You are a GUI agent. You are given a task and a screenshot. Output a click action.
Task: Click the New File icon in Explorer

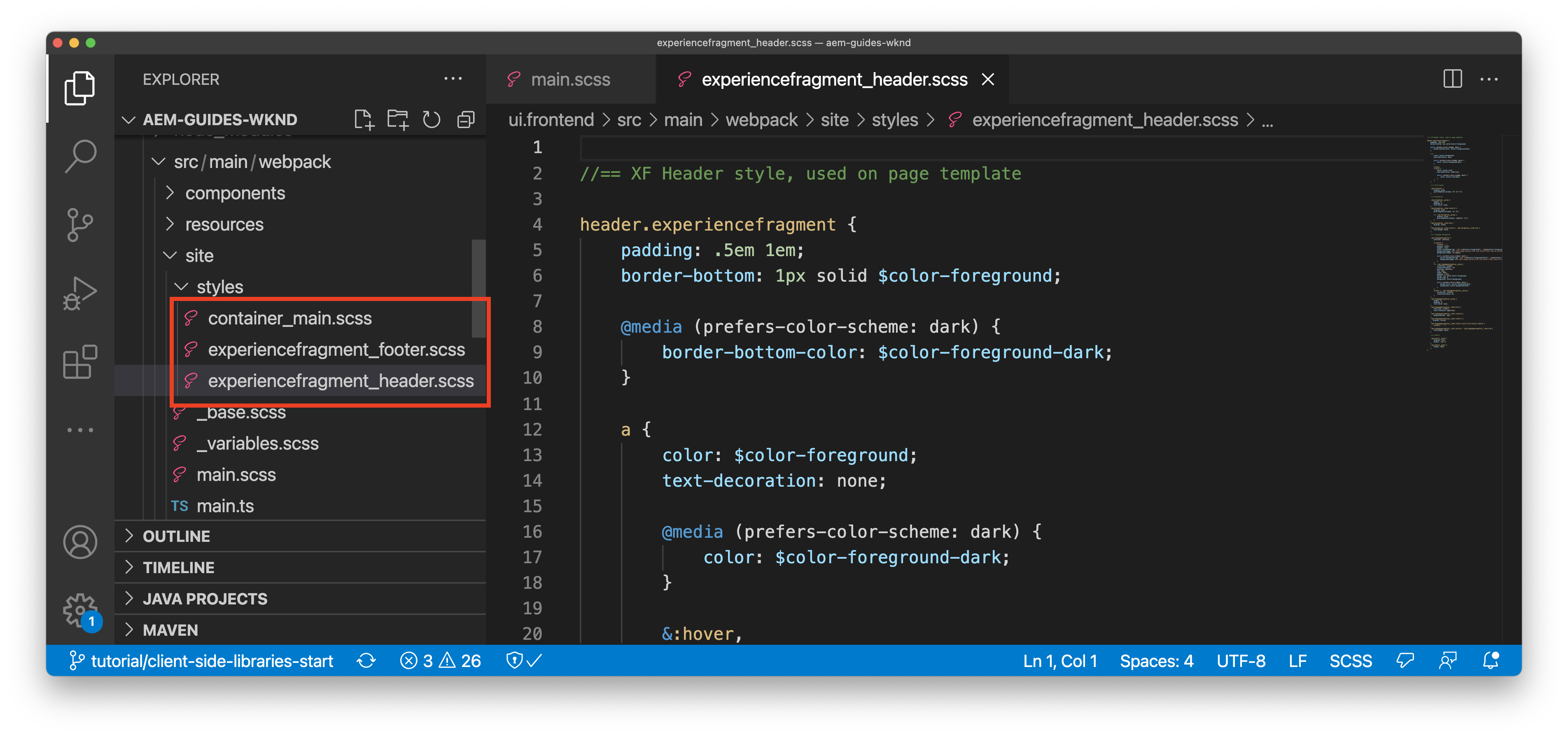pyautogui.click(x=364, y=119)
